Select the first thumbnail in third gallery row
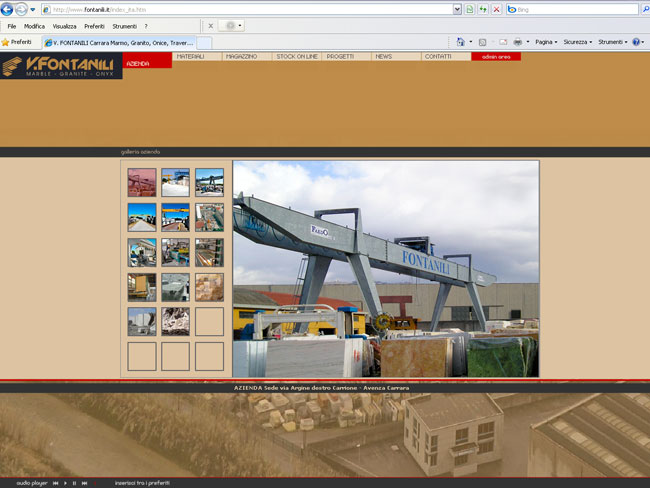 pyautogui.click(x=142, y=252)
